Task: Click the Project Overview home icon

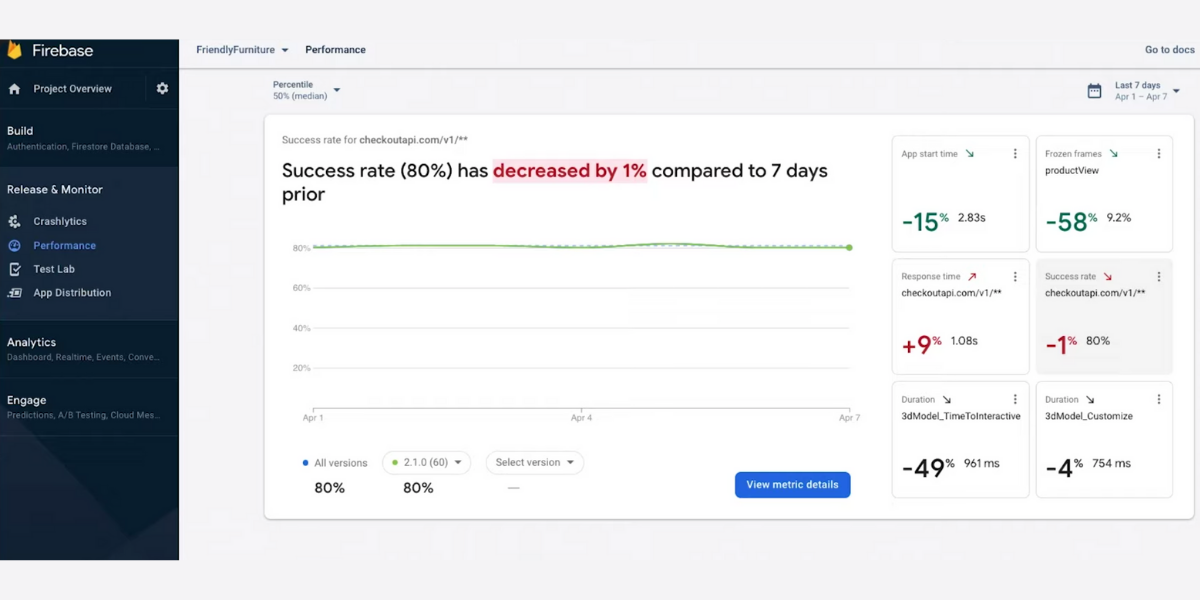Action: (x=12, y=88)
